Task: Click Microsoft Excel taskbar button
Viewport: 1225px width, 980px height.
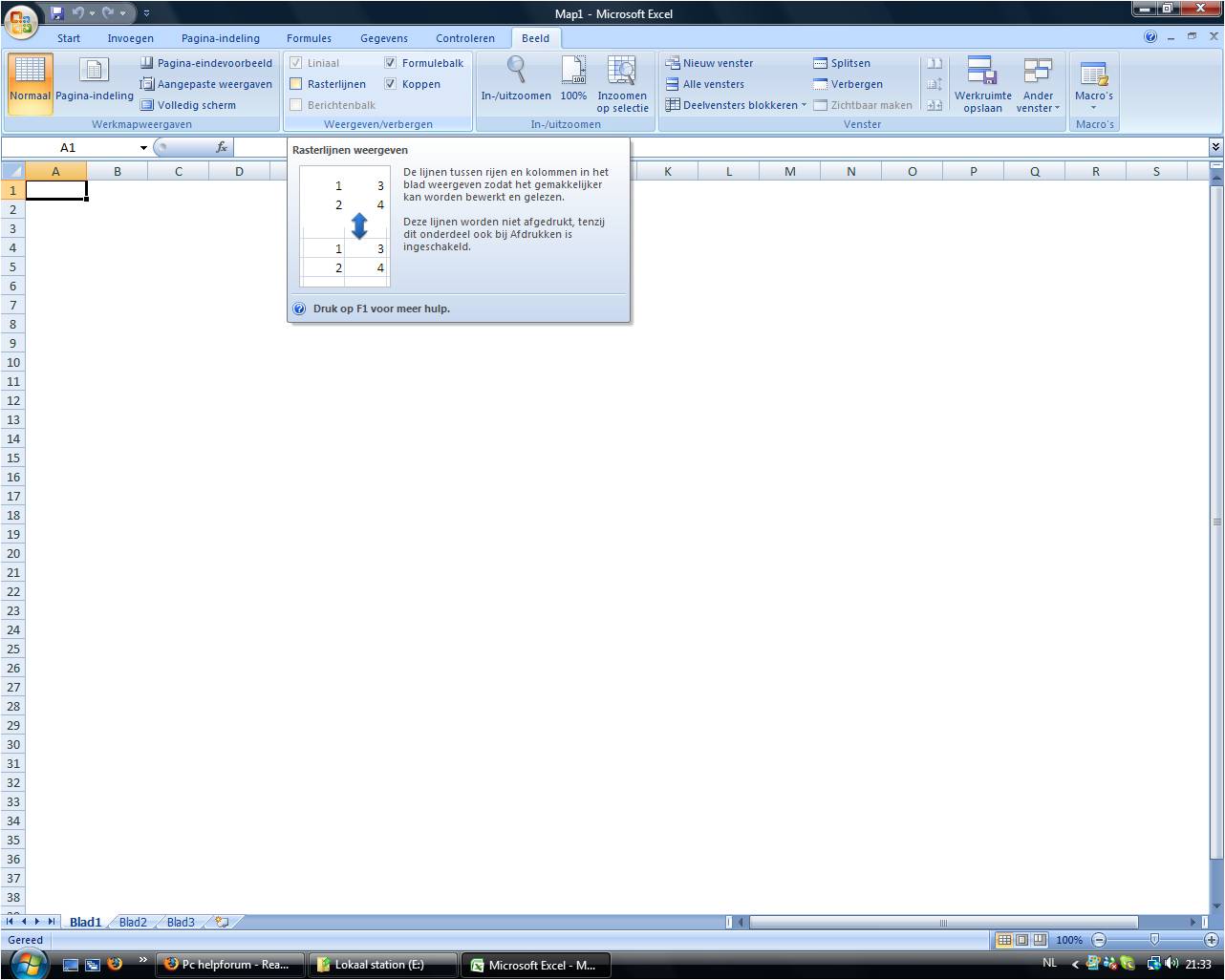Action: tap(536, 965)
